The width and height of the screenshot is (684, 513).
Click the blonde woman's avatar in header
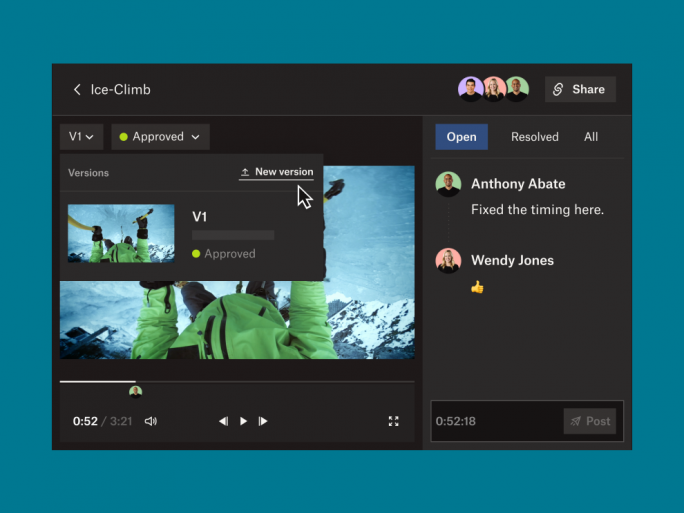point(494,89)
